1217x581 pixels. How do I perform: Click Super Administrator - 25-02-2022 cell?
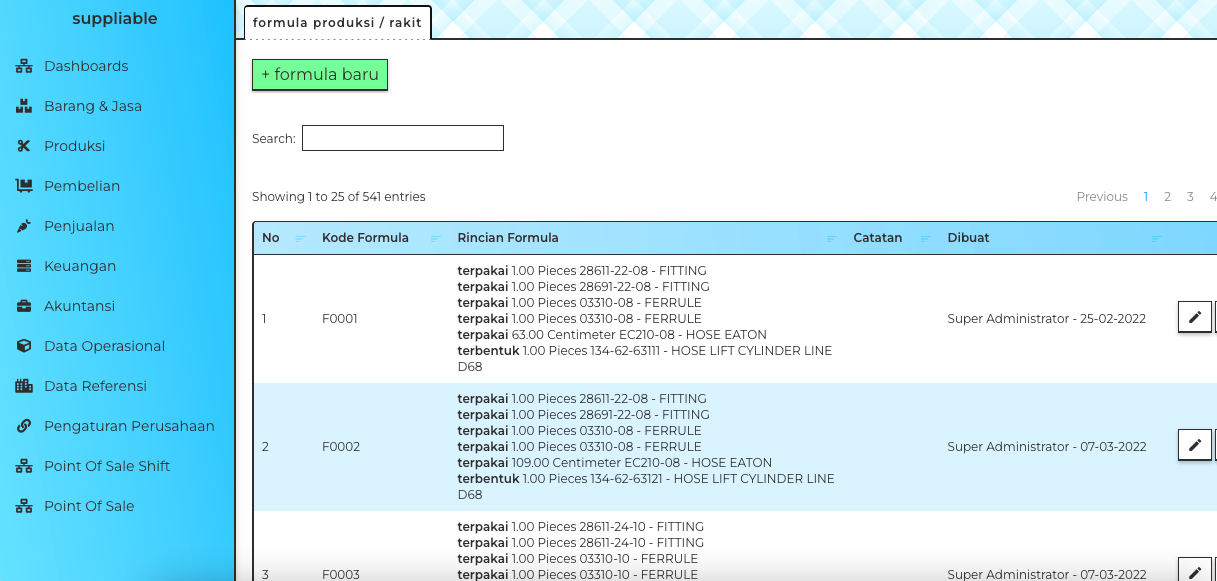pyautogui.click(x=1046, y=319)
